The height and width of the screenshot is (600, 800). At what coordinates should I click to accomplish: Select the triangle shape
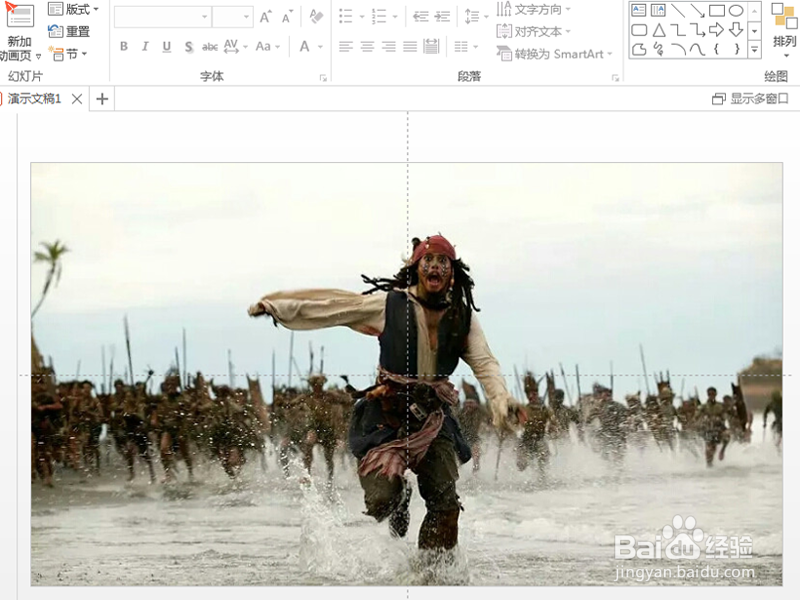coord(659,30)
